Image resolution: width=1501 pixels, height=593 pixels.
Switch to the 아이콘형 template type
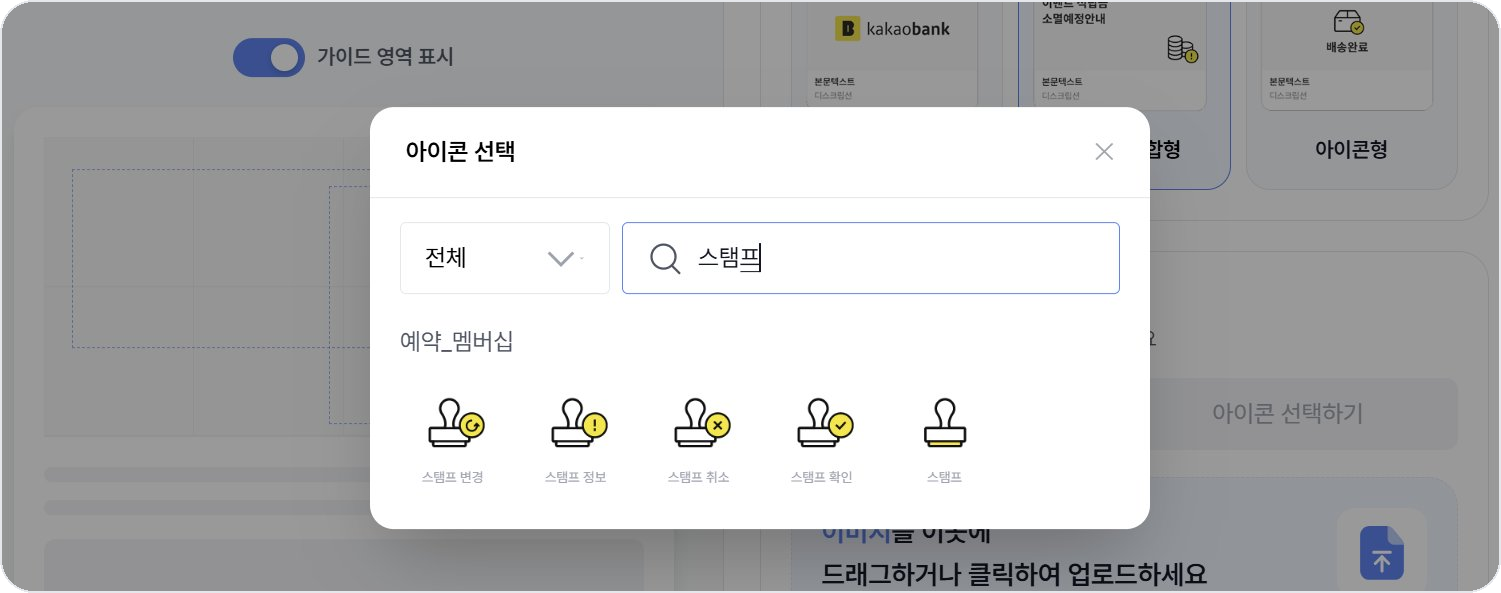click(x=1349, y=149)
